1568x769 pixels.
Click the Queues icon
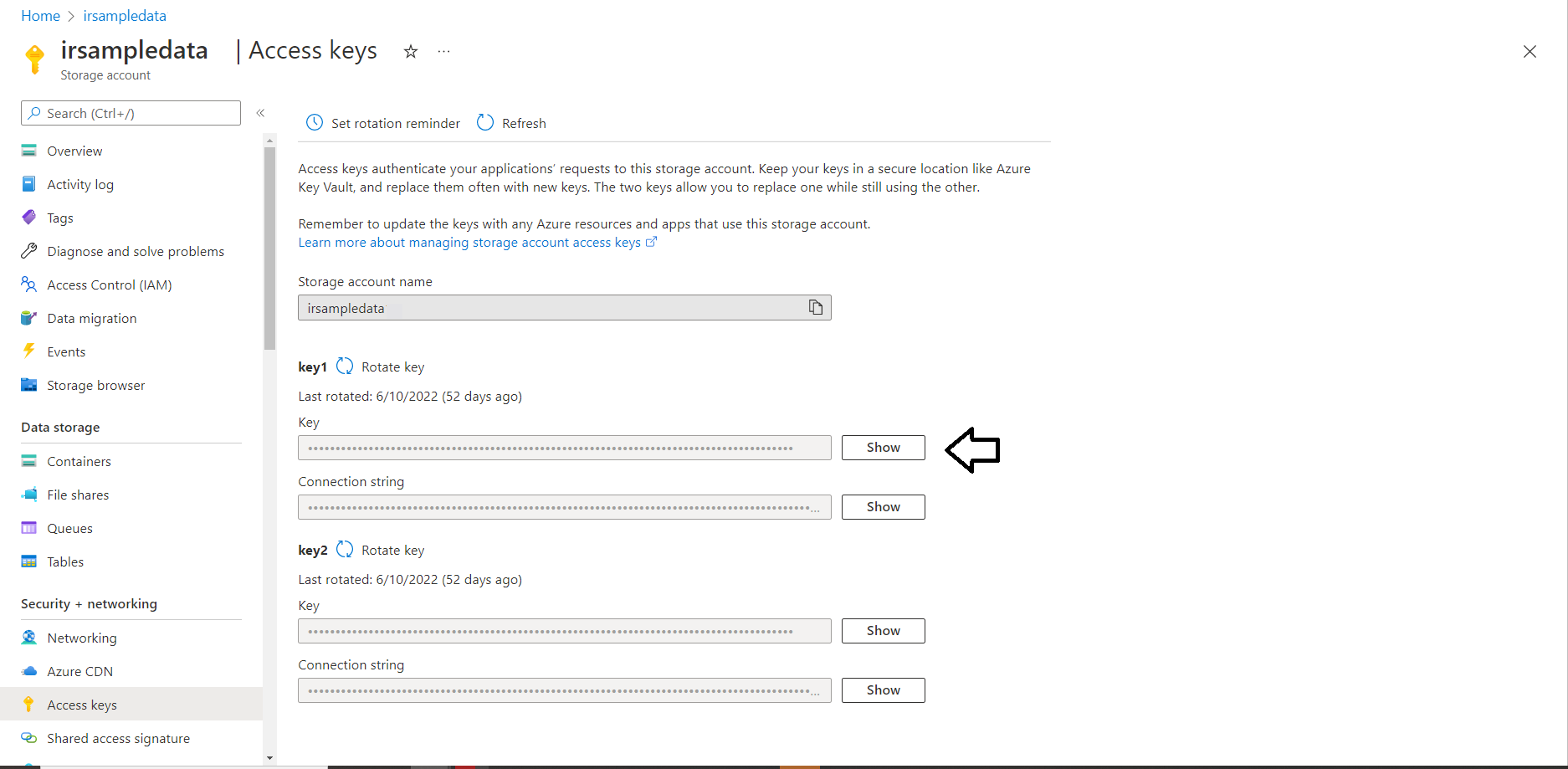tap(29, 528)
